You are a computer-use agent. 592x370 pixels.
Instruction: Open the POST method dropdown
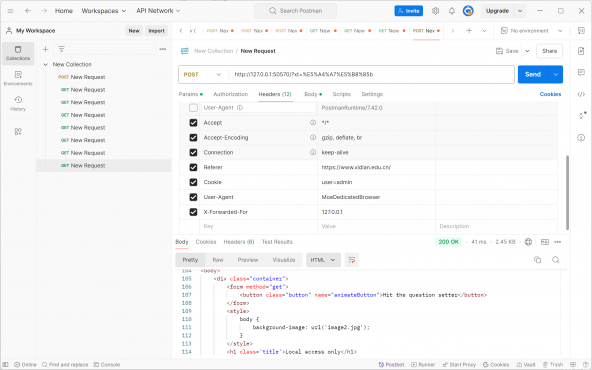click(203, 74)
